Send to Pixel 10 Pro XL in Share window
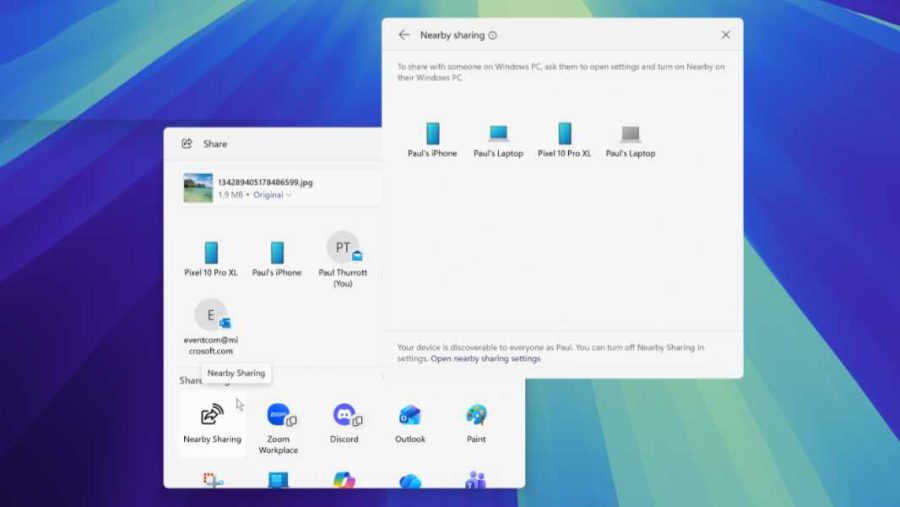Image resolution: width=900 pixels, height=507 pixels. (211, 259)
